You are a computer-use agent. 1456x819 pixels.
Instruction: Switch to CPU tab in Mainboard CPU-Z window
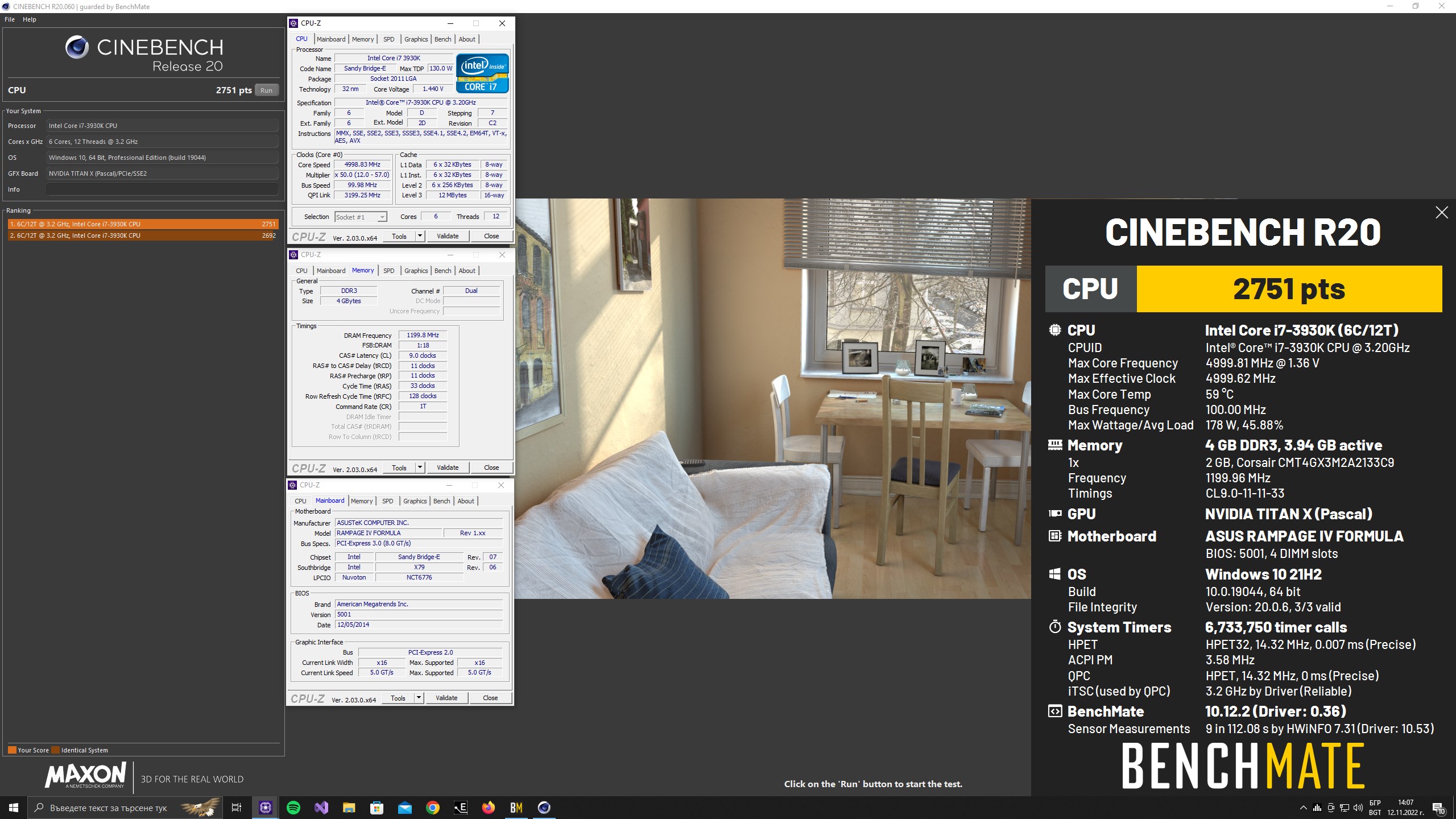[x=300, y=501]
